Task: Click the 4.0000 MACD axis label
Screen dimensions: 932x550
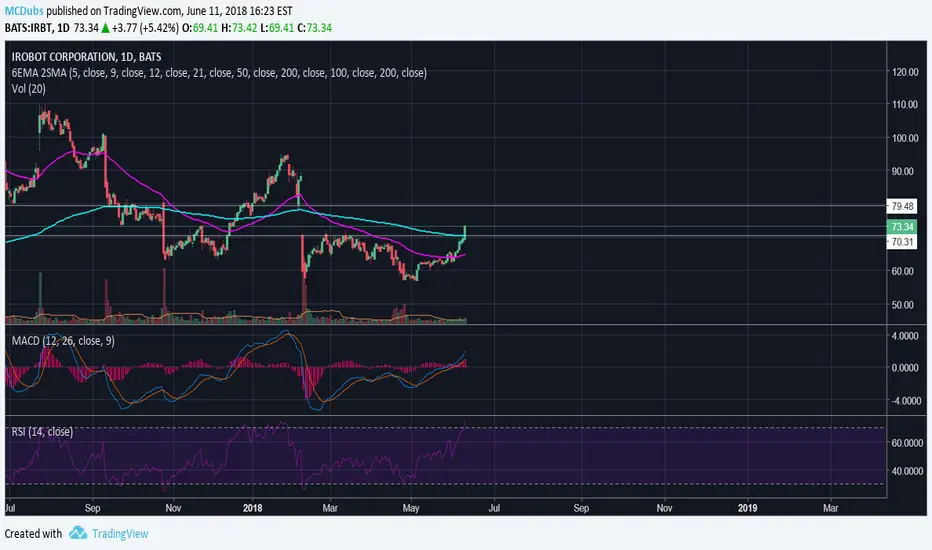Action: click(x=905, y=336)
